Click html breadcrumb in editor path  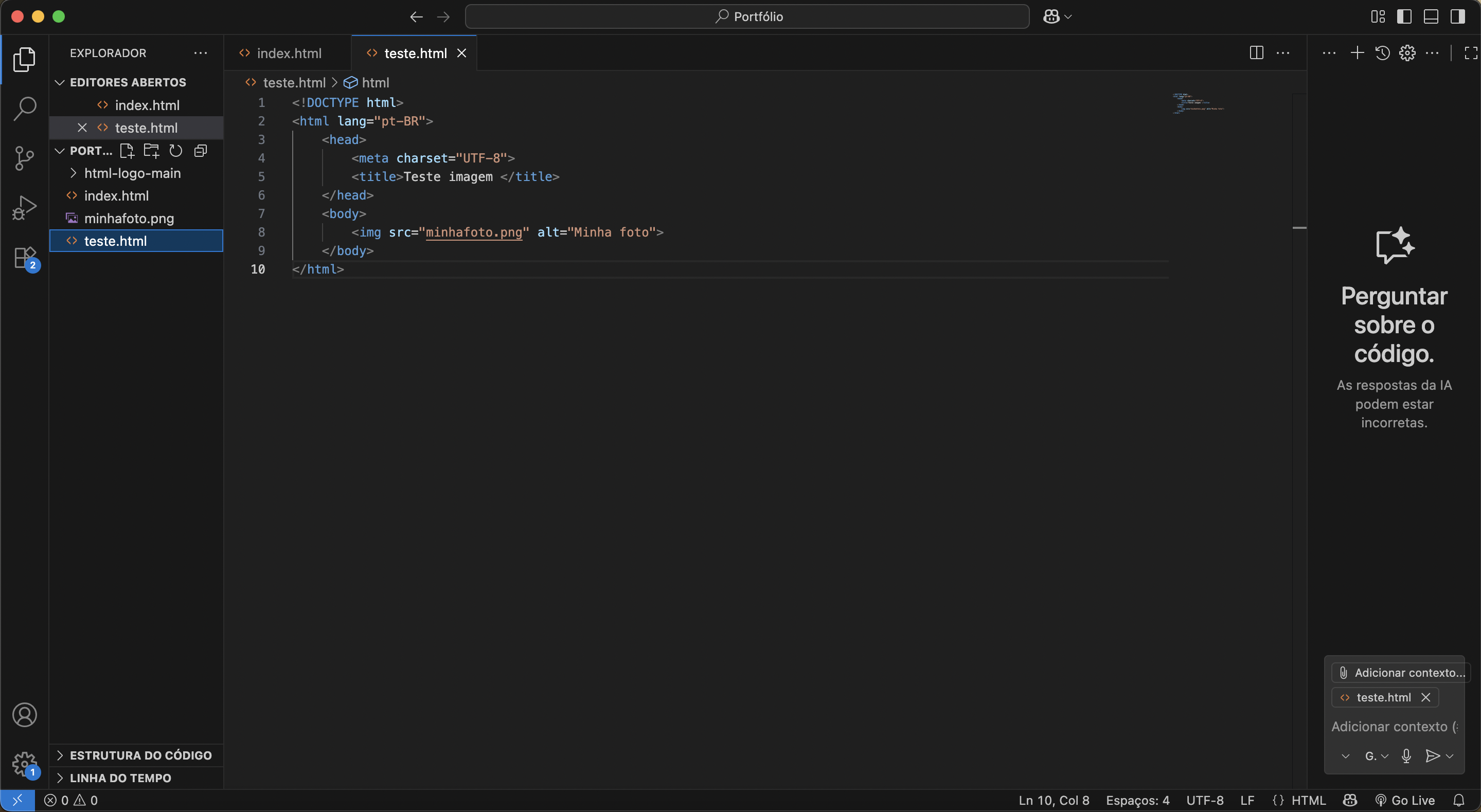[x=367, y=83]
